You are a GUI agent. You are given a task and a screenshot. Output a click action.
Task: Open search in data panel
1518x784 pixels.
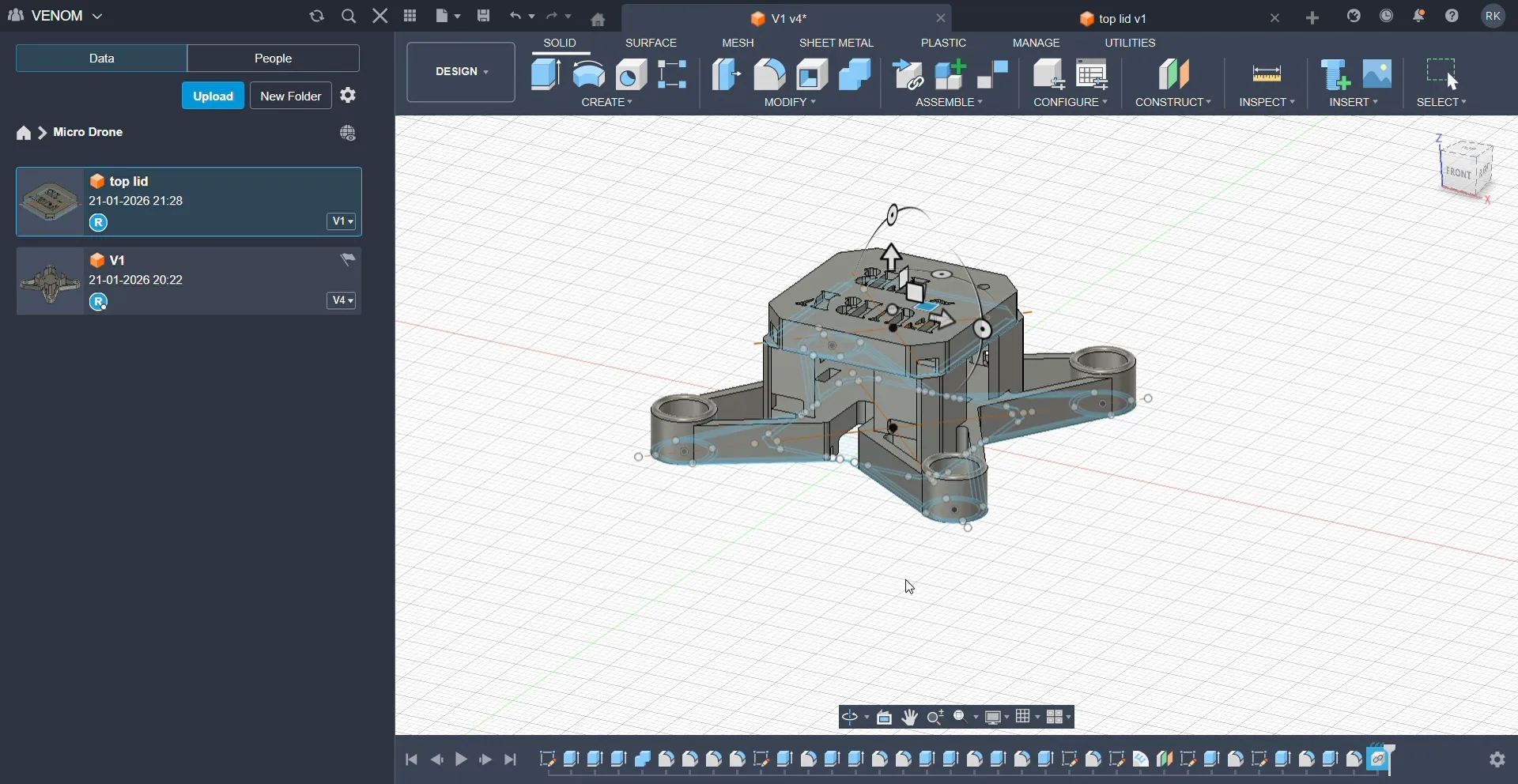349,16
